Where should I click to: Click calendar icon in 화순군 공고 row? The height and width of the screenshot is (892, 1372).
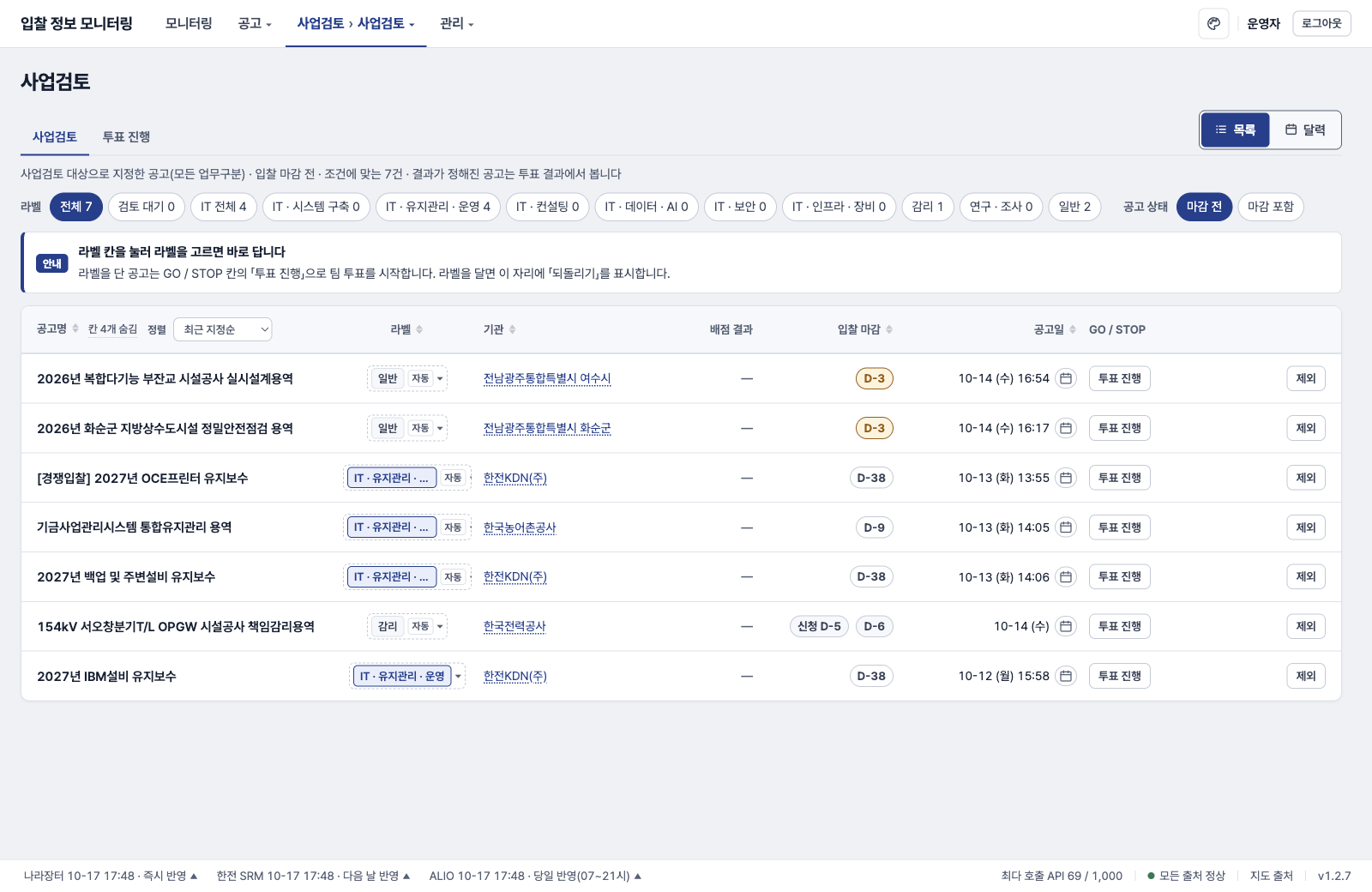[1066, 428]
